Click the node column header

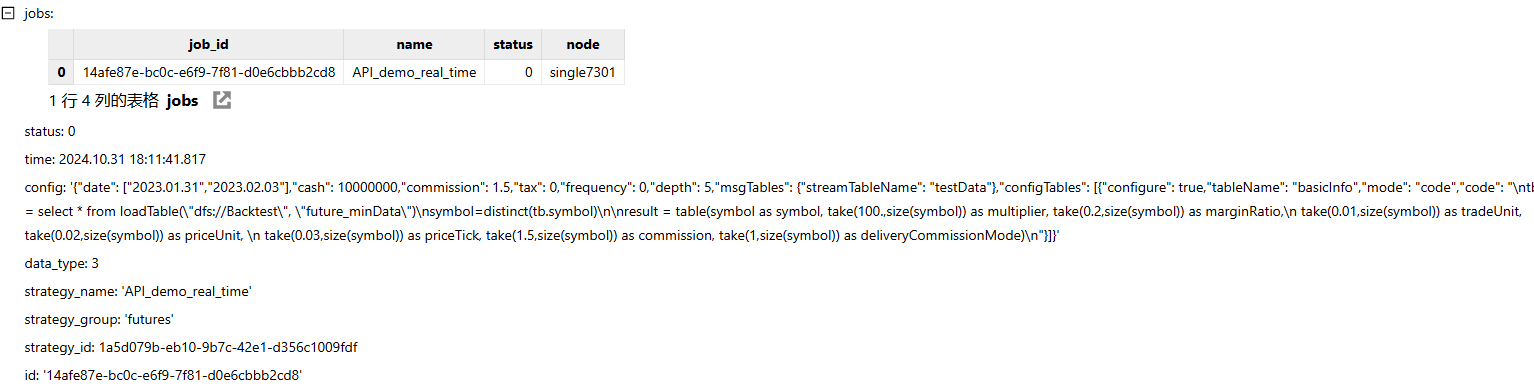(583, 45)
